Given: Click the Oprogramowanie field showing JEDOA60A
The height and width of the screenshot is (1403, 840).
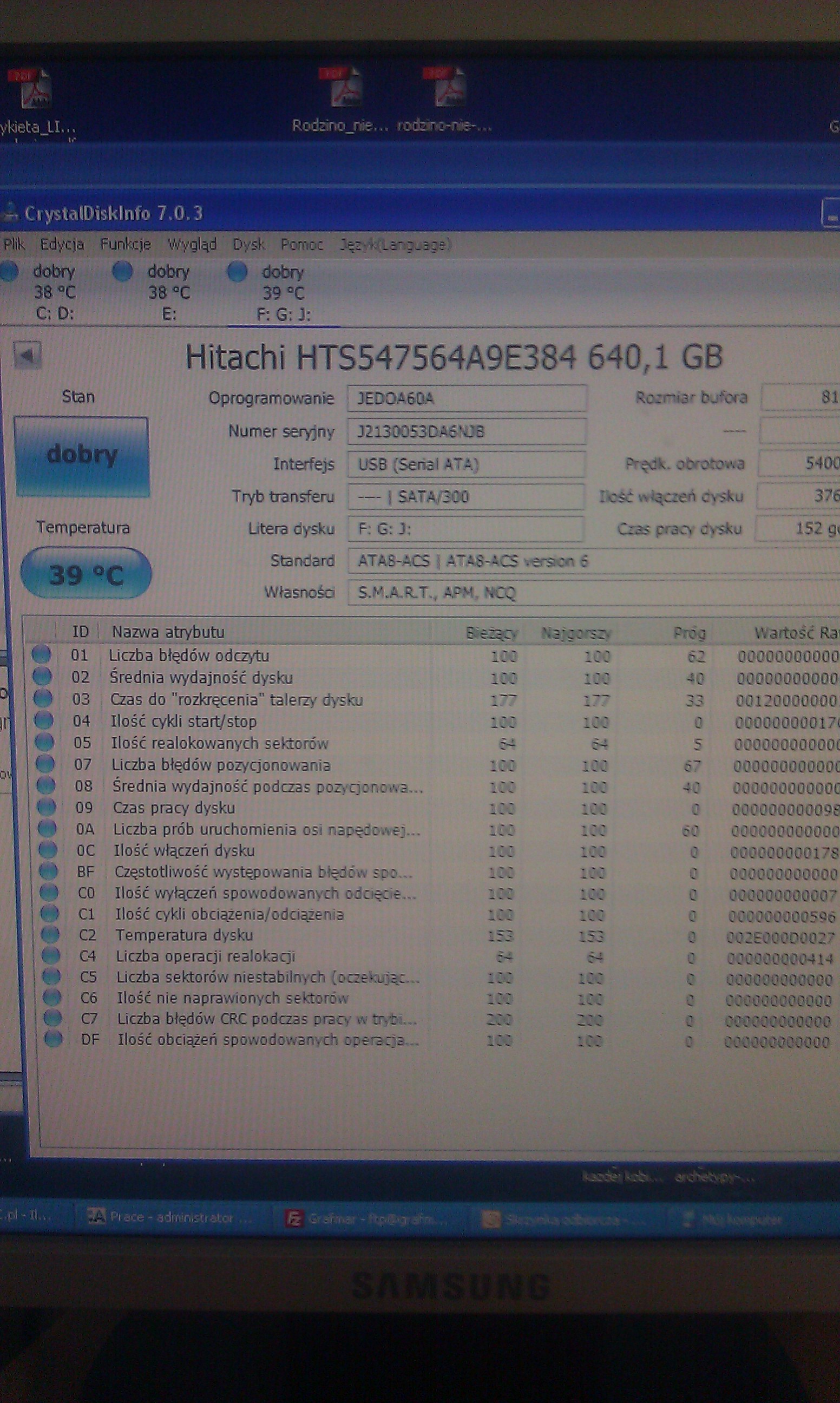Looking at the screenshot, I should [x=467, y=398].
